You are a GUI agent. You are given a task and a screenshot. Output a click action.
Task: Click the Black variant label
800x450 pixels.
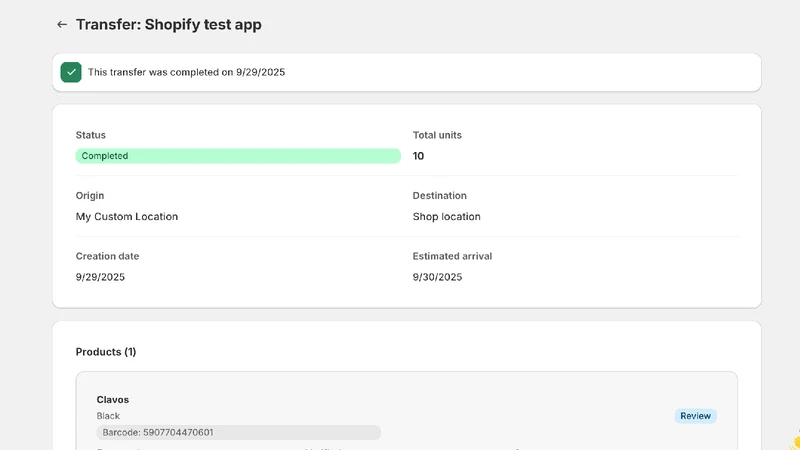108,416
